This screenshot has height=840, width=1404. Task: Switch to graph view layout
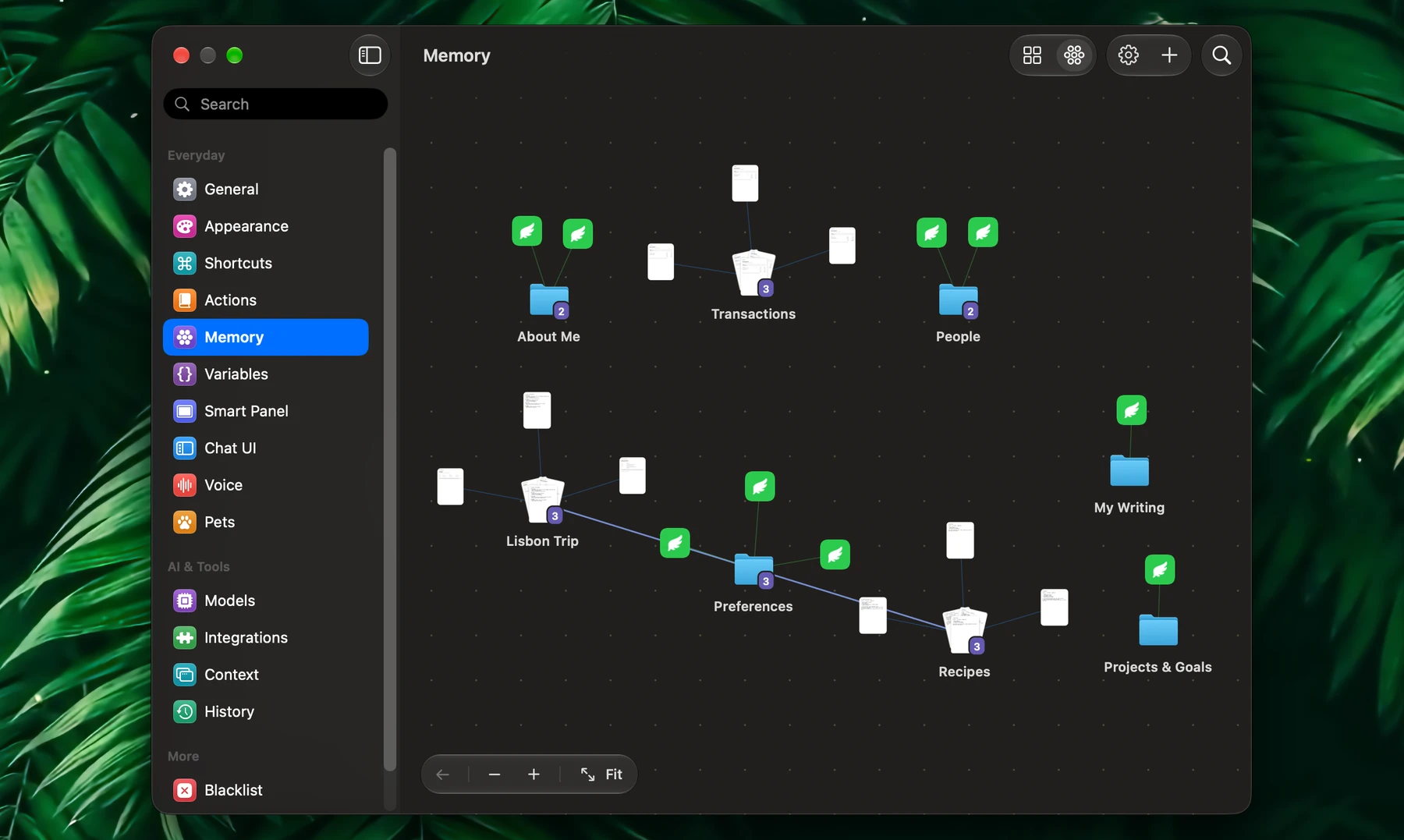click(1074, 55)
